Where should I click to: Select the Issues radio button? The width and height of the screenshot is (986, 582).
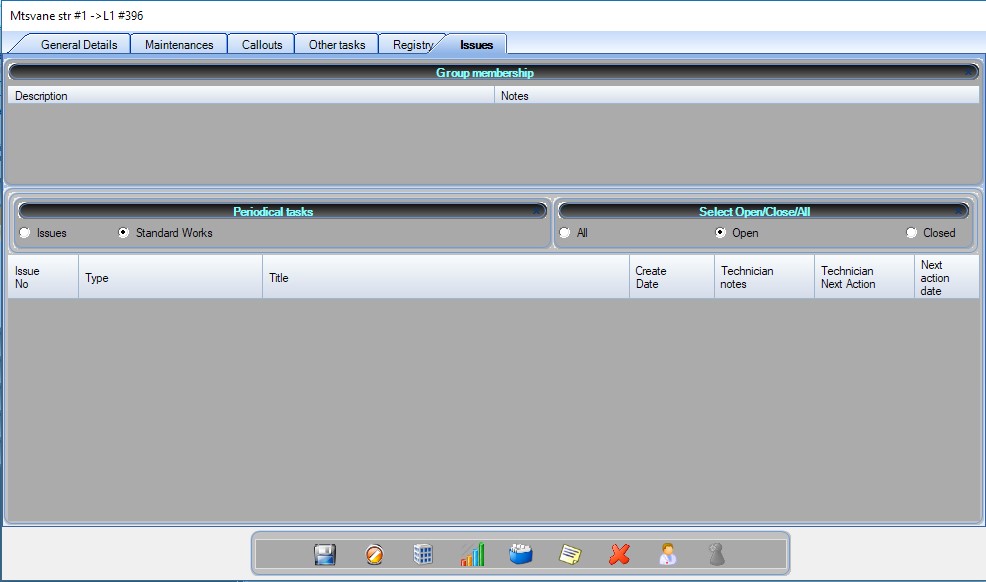click(24, 233)
